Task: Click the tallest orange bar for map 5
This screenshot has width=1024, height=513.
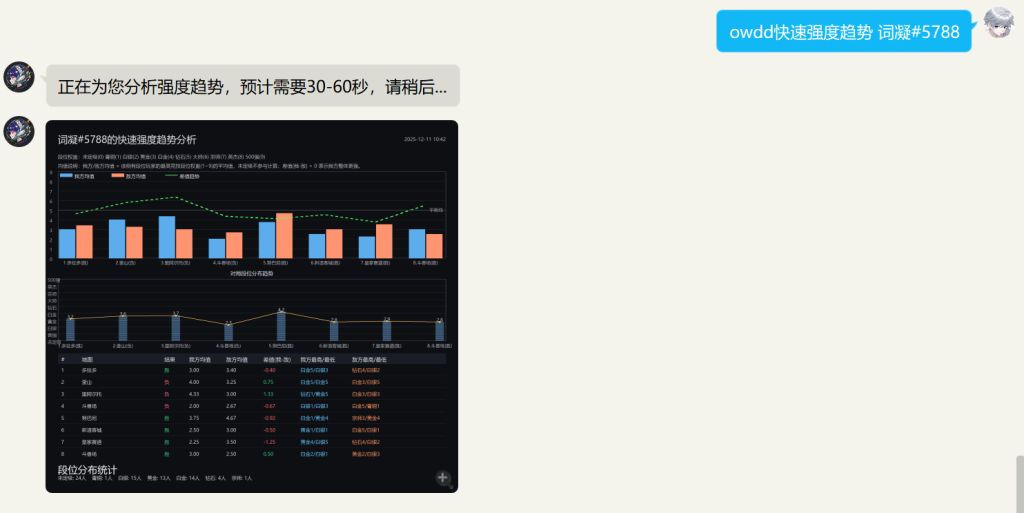Action: coord(284,235)
